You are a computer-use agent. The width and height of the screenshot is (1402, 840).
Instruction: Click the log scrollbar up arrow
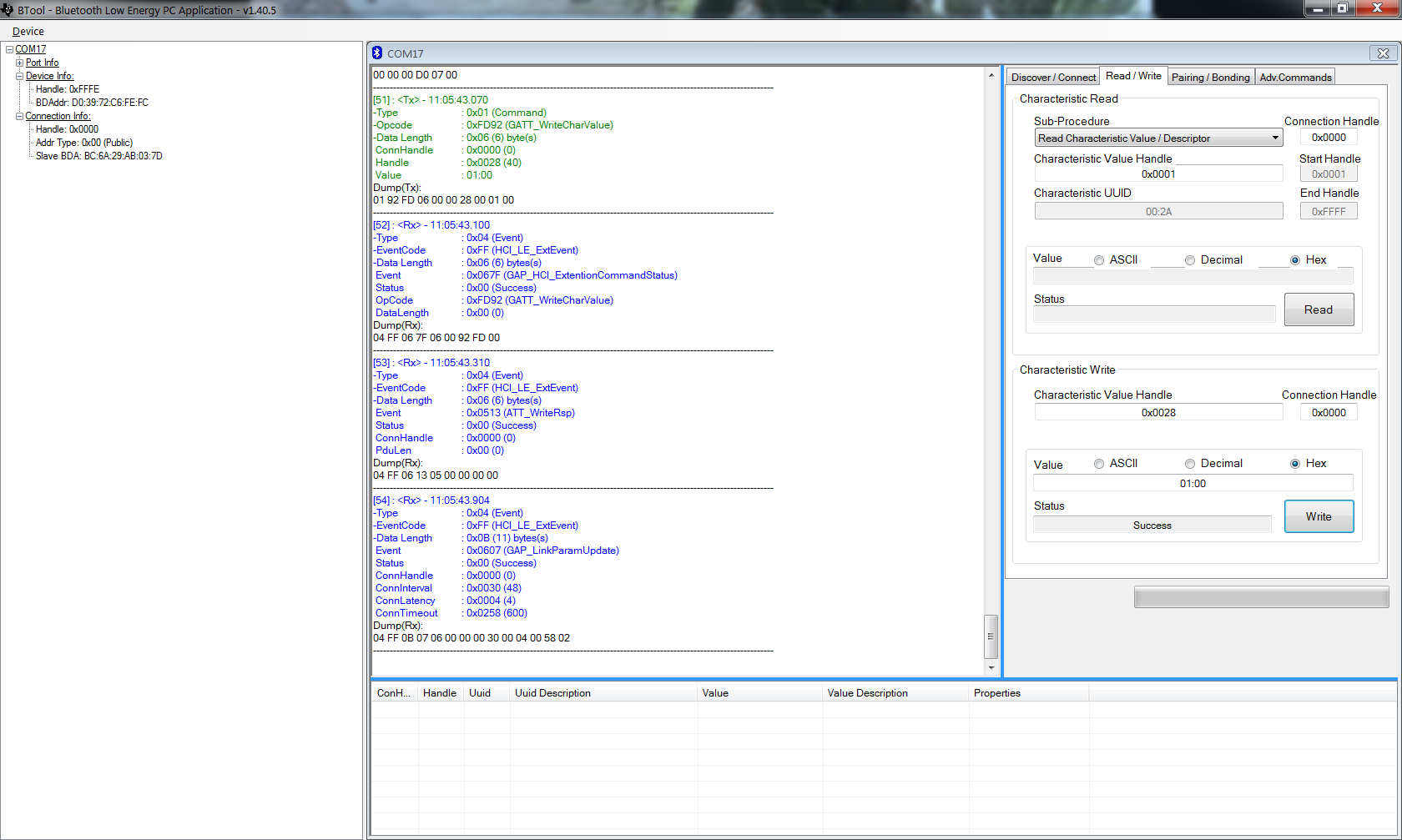tap(991, 75)
